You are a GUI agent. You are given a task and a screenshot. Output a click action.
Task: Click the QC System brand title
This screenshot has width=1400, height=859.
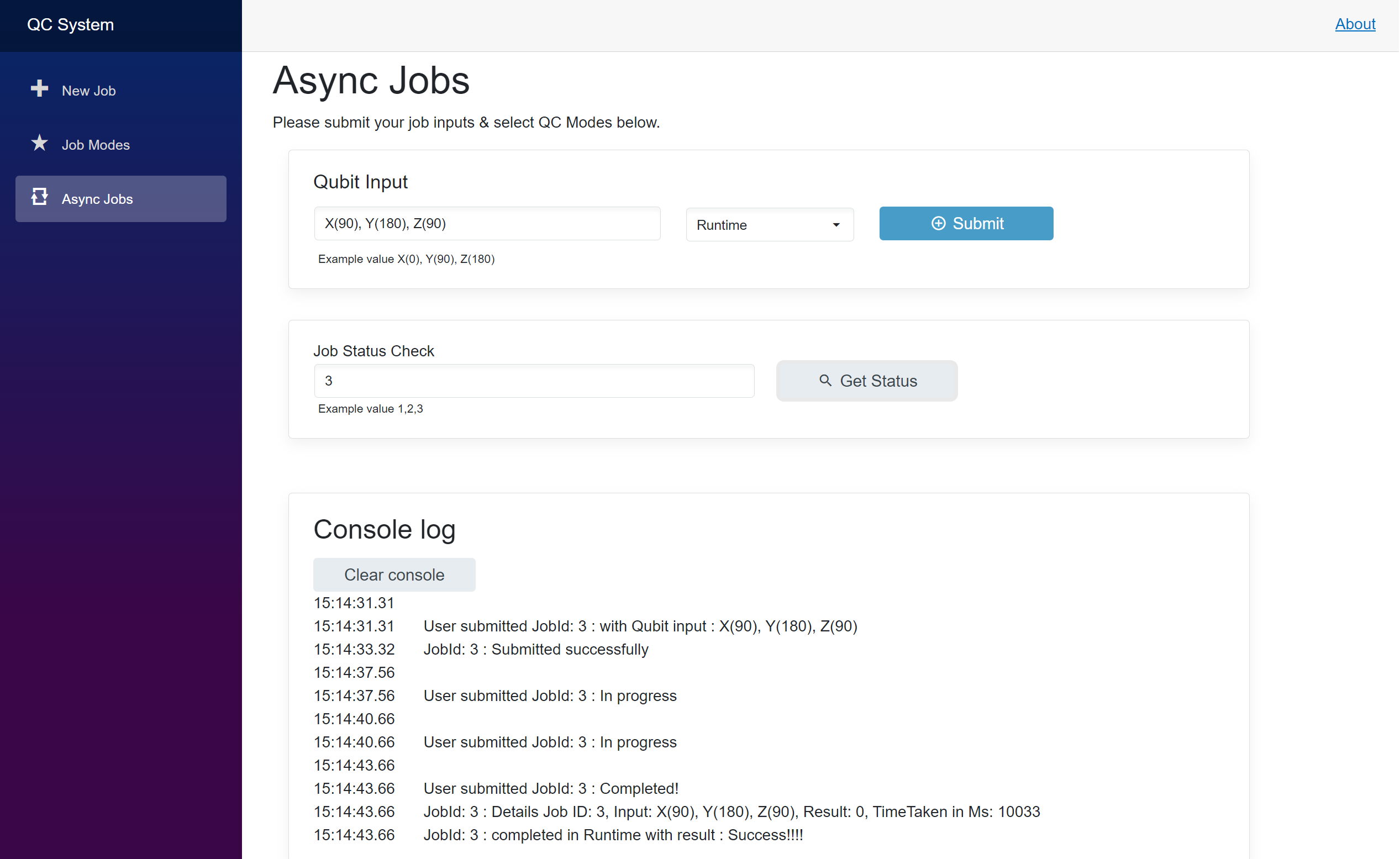point(71,25)
